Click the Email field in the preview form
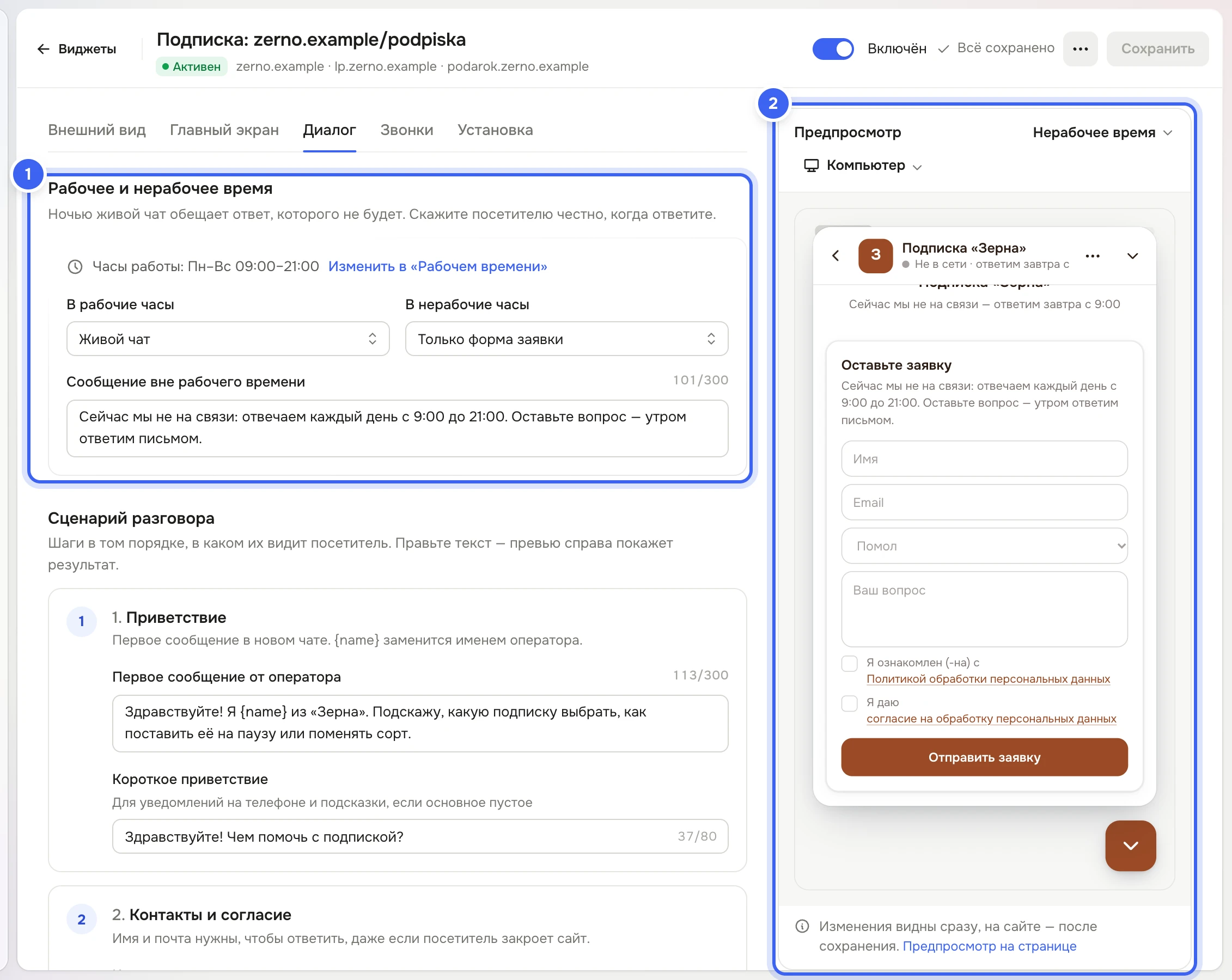The width and height of the screenshot is (1232, 980). [984, 503]
